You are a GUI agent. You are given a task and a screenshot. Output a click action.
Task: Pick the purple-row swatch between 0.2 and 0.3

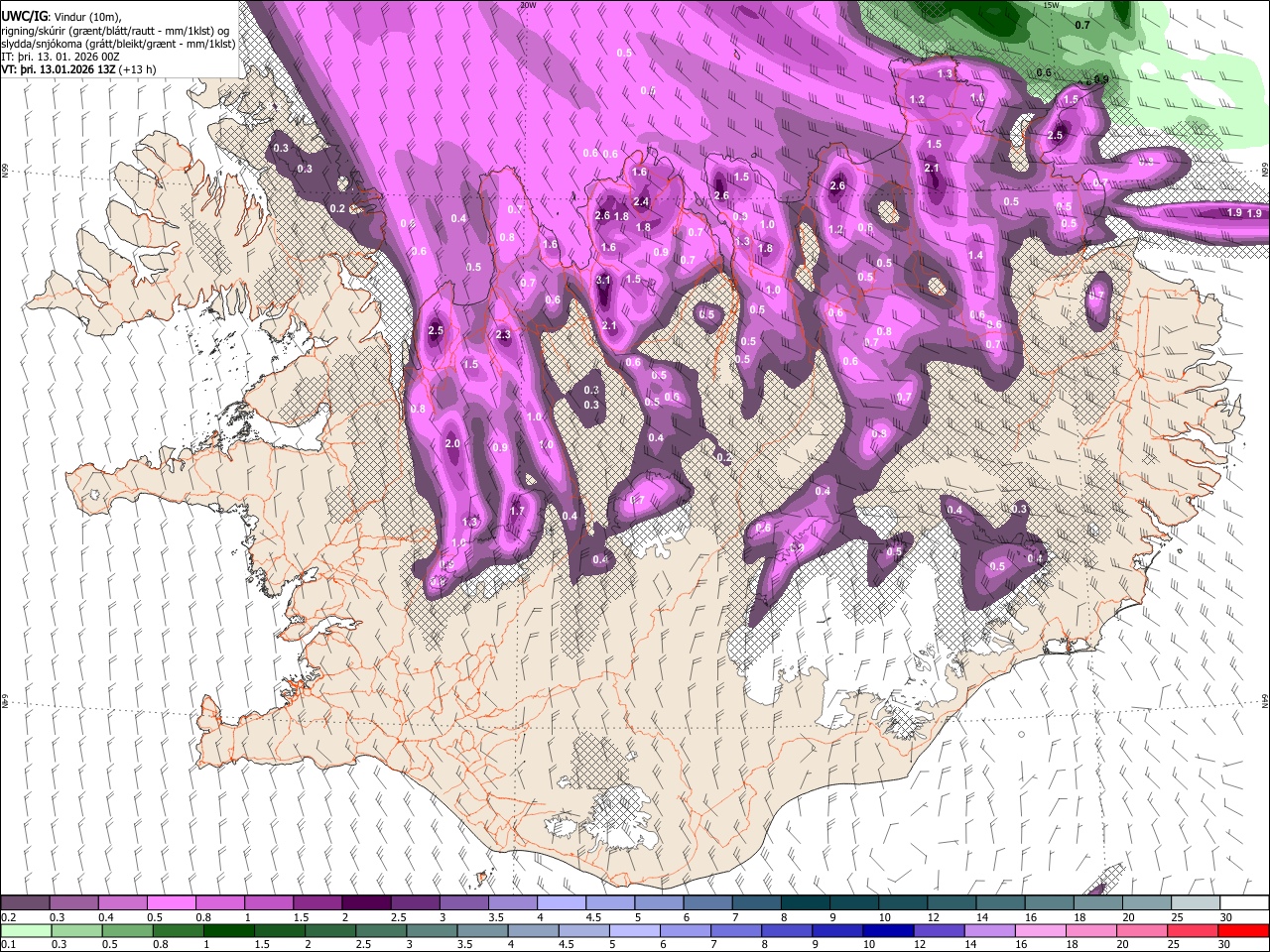coord(25,903)
